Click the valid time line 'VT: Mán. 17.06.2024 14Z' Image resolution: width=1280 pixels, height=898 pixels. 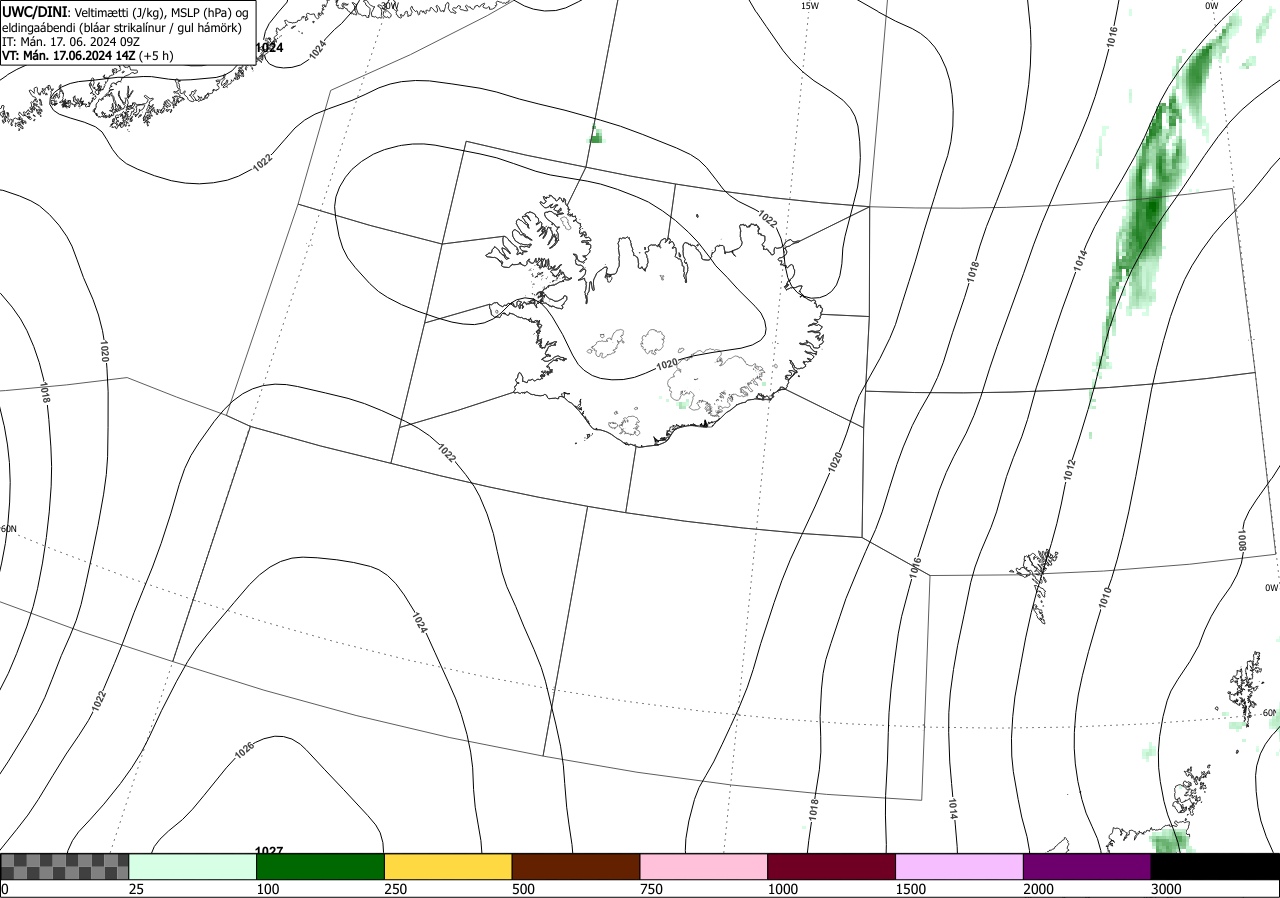coord(69,55)
